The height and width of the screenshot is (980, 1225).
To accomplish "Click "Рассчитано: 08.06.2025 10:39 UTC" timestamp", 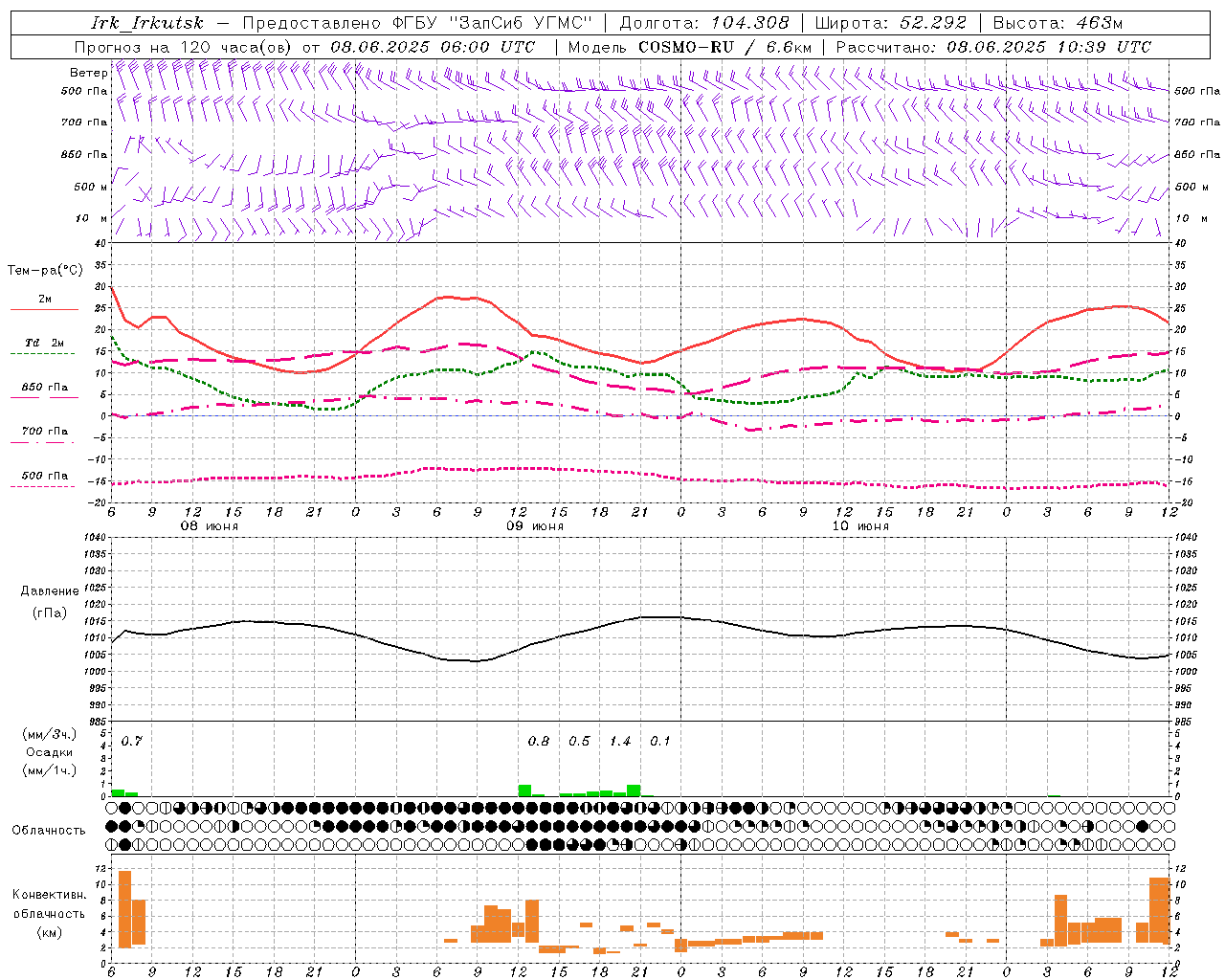I will (x=993, y=47).
